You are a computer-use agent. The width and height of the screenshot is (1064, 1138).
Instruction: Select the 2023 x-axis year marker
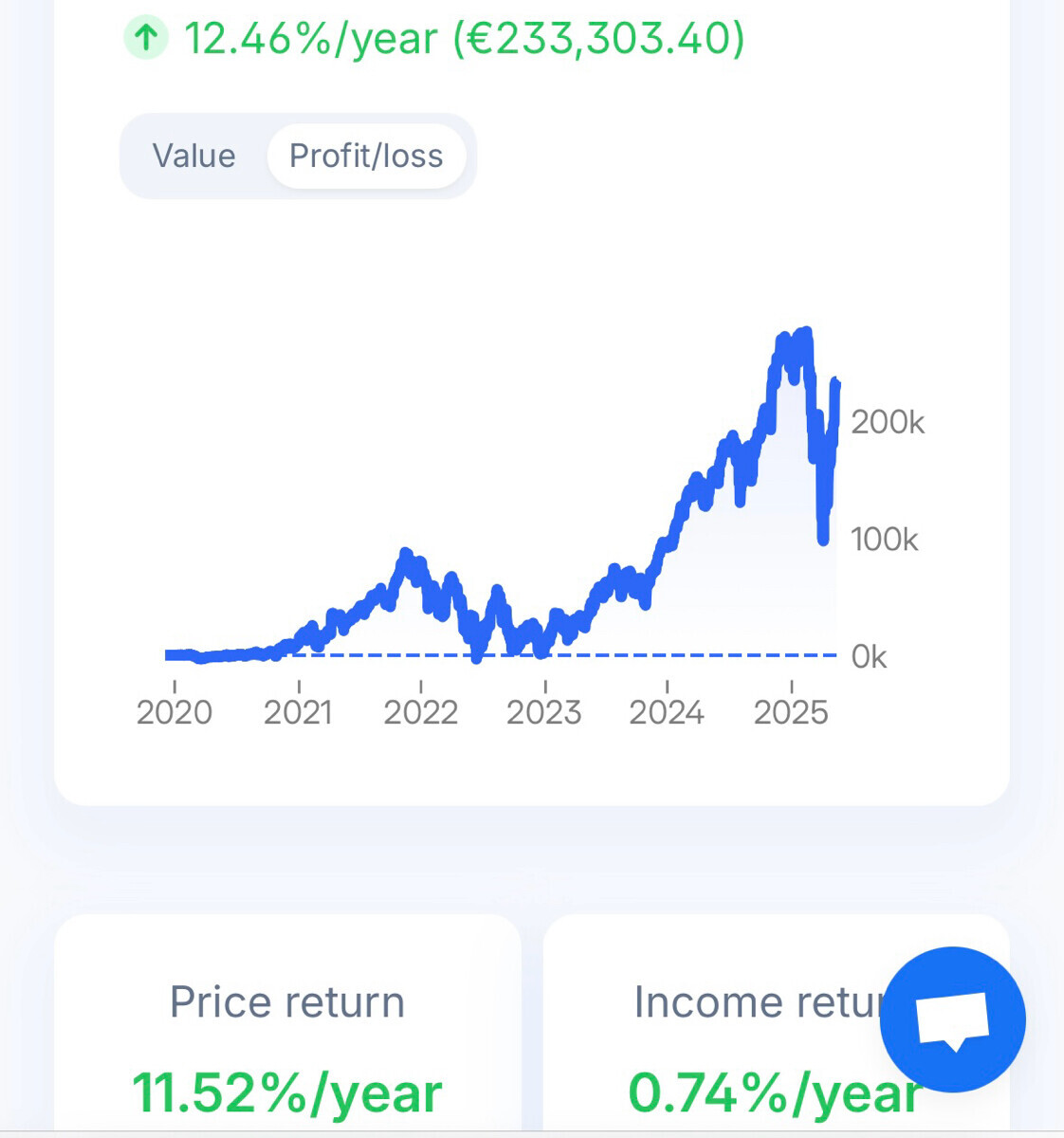(x=544, y=711)
